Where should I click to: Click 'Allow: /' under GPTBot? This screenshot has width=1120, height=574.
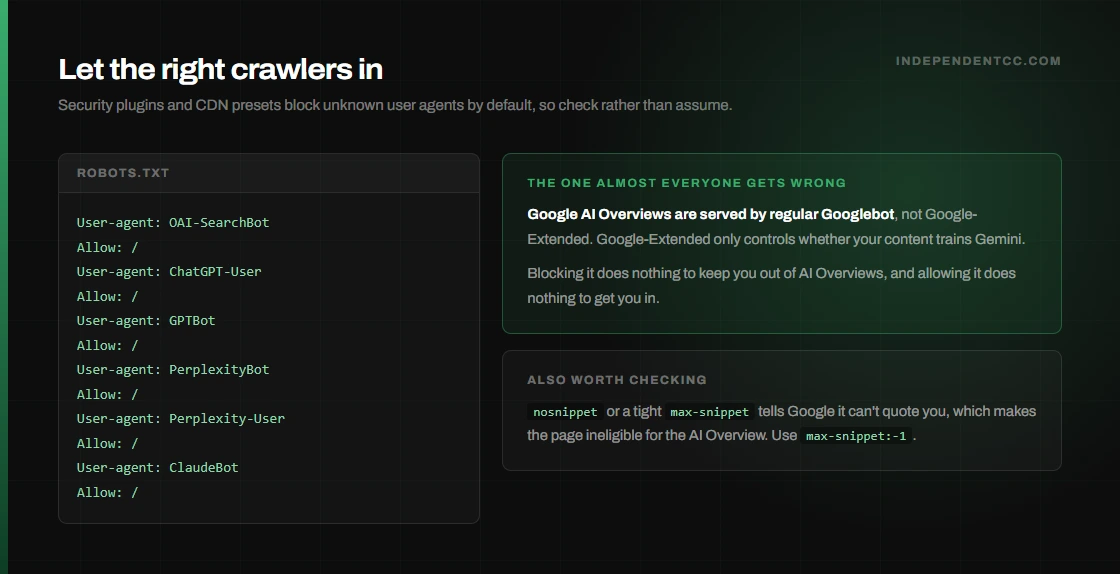pos(107,346)
